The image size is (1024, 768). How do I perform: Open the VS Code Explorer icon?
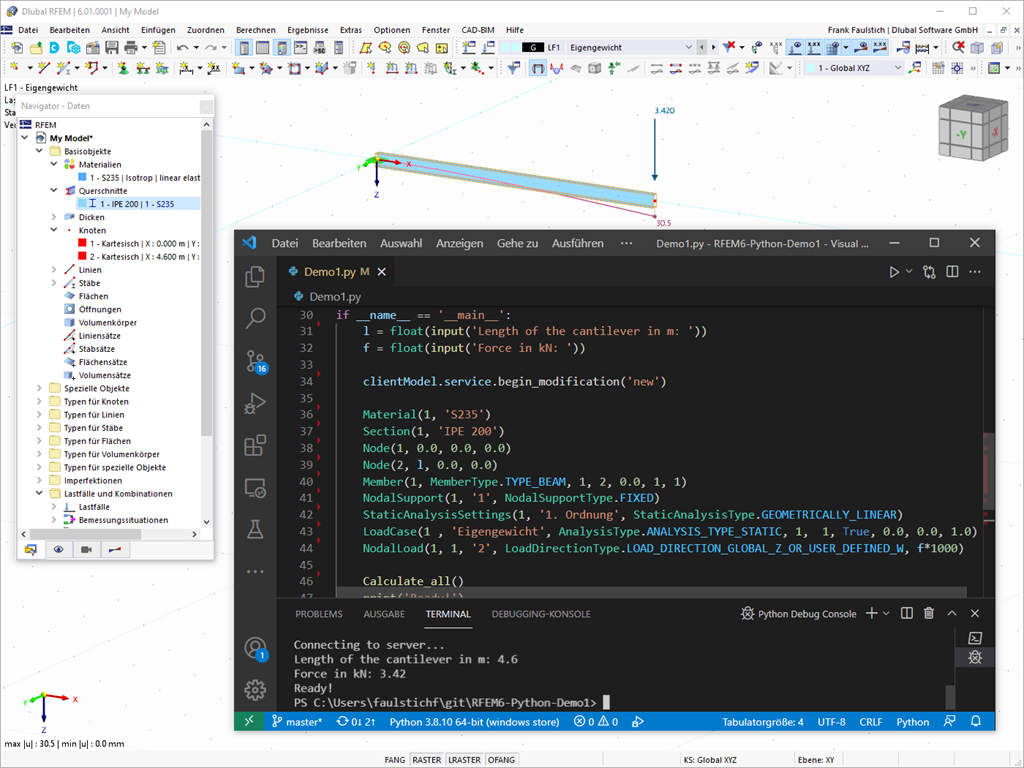pos(255,276)
